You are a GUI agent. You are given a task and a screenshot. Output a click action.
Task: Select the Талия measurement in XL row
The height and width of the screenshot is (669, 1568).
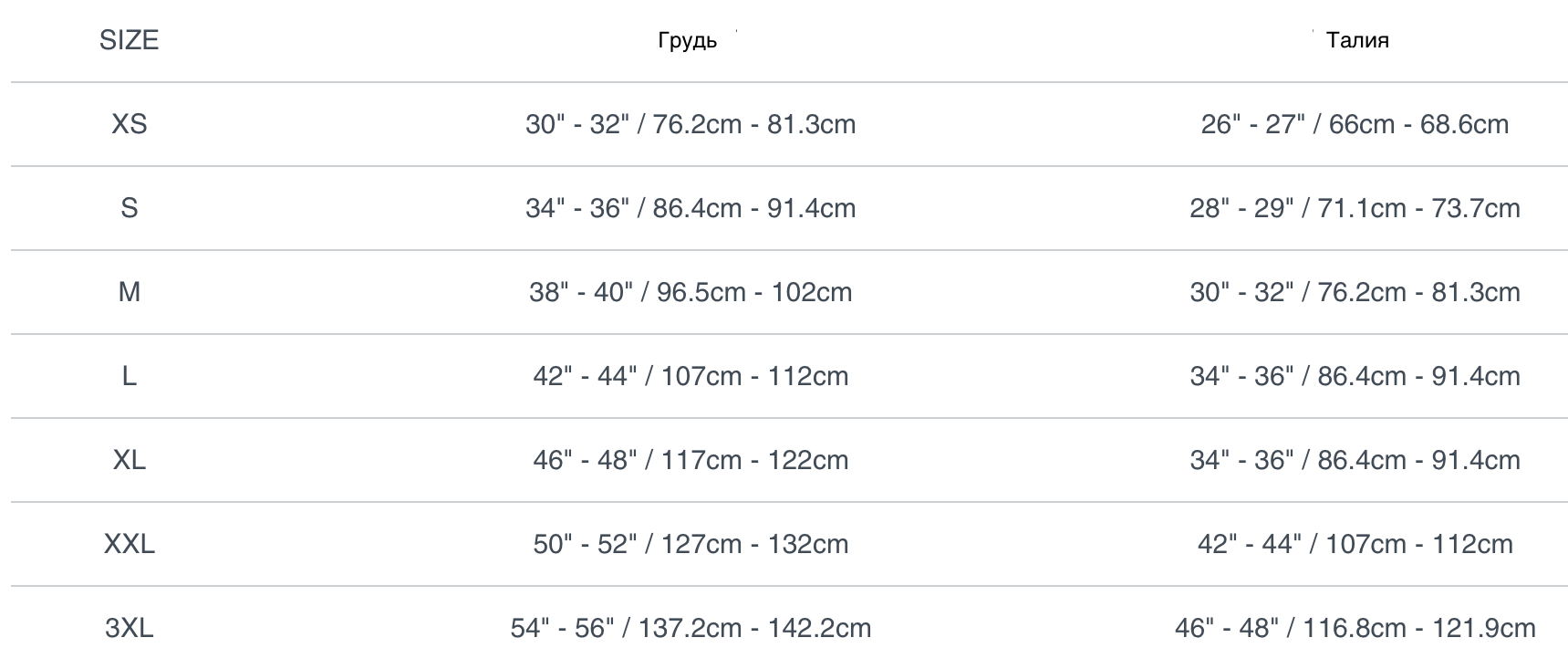(1355, 460)
